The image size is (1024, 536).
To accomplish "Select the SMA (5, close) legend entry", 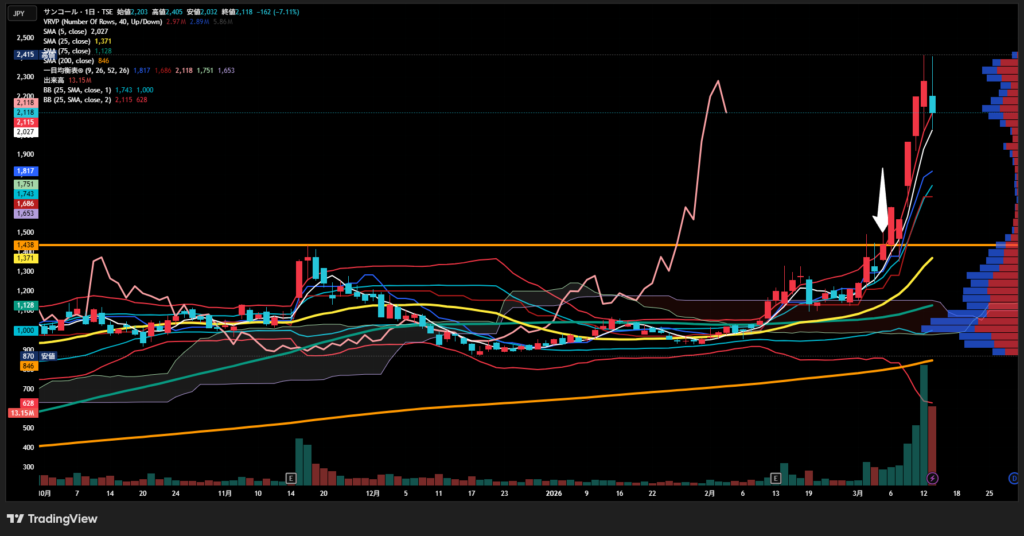I will coord(76,30).
